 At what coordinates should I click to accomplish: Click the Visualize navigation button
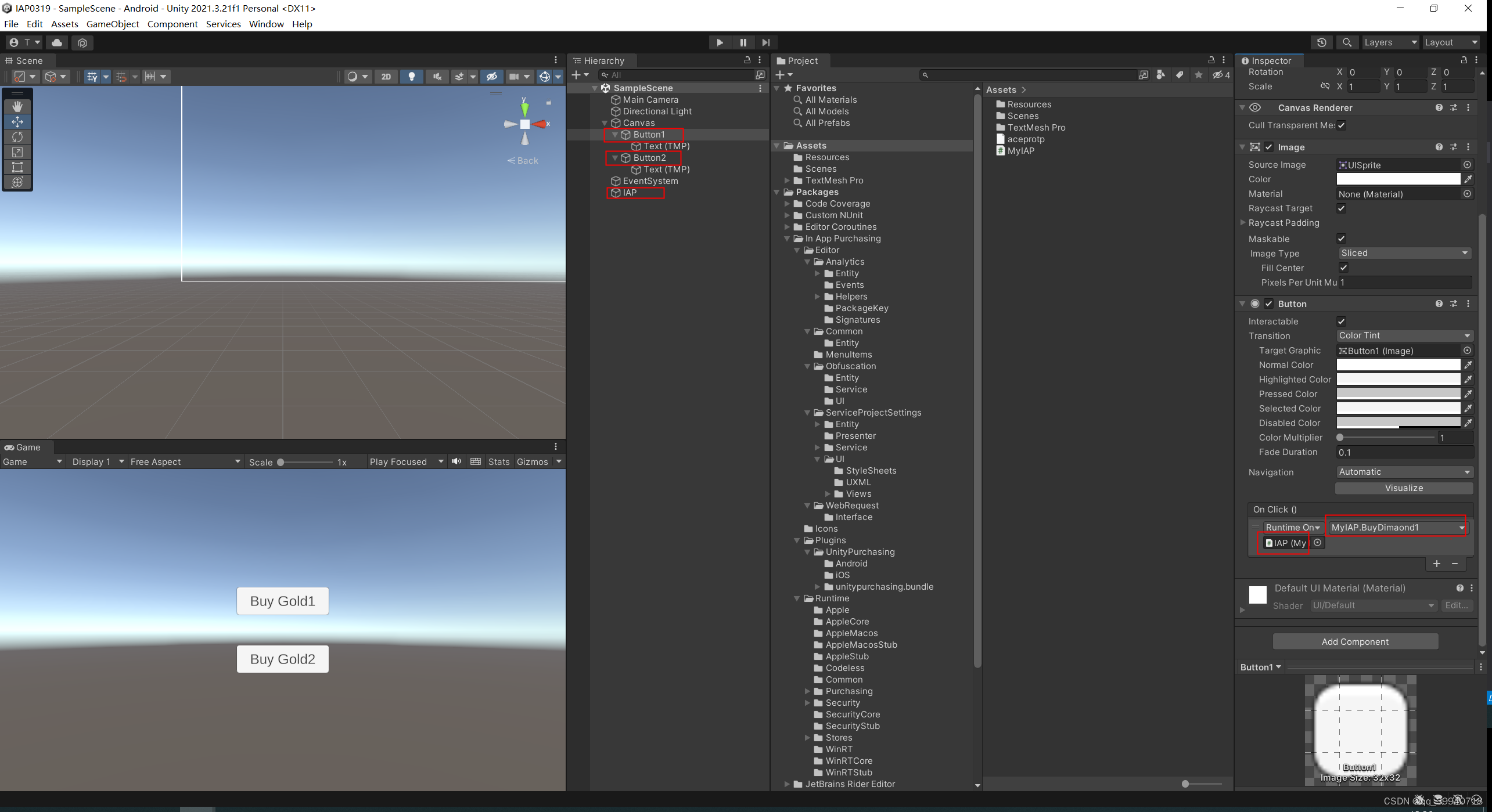tap(1403, 488)
